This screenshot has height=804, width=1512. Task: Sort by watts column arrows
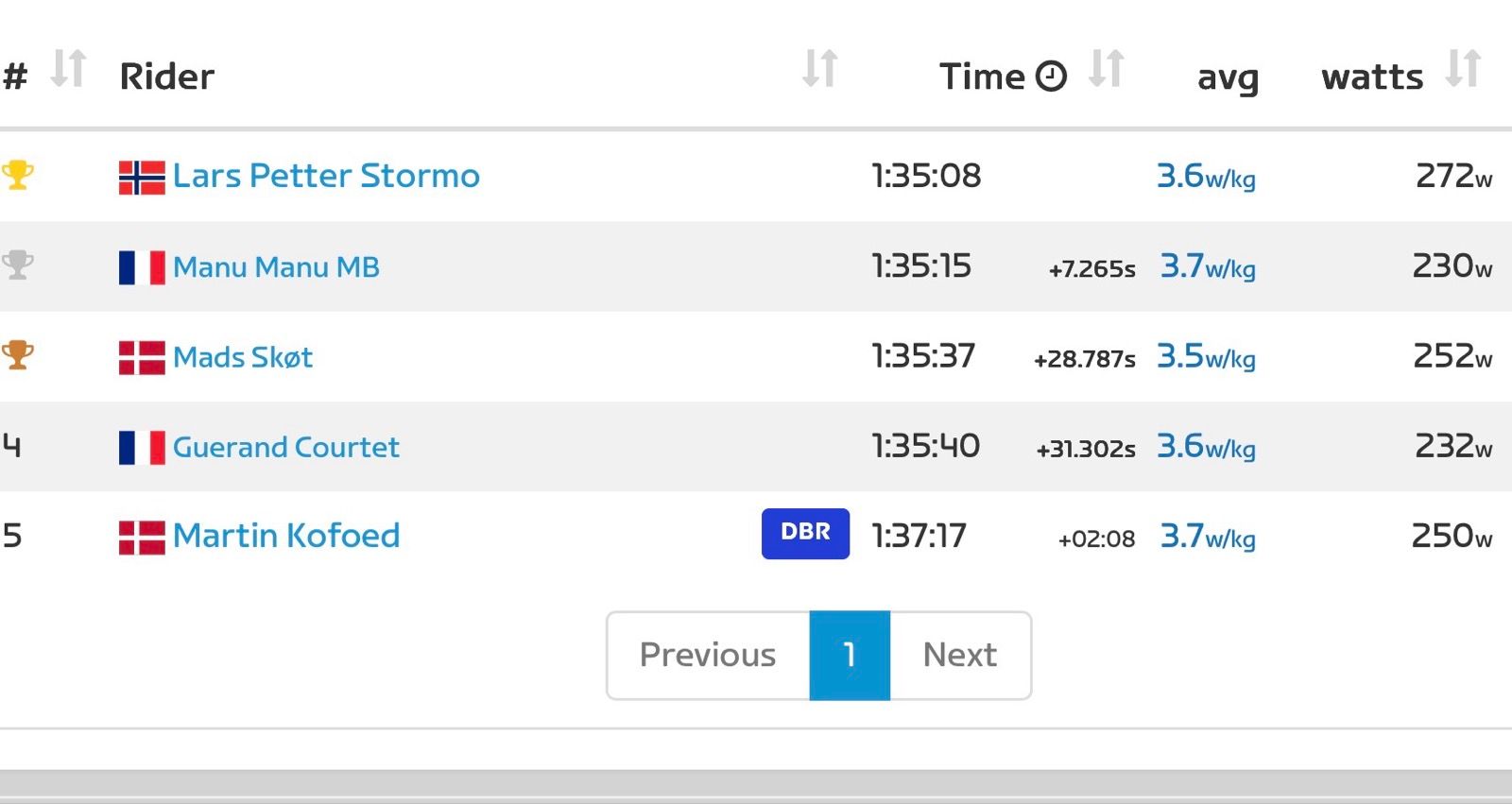click(x=1463, y=69)
